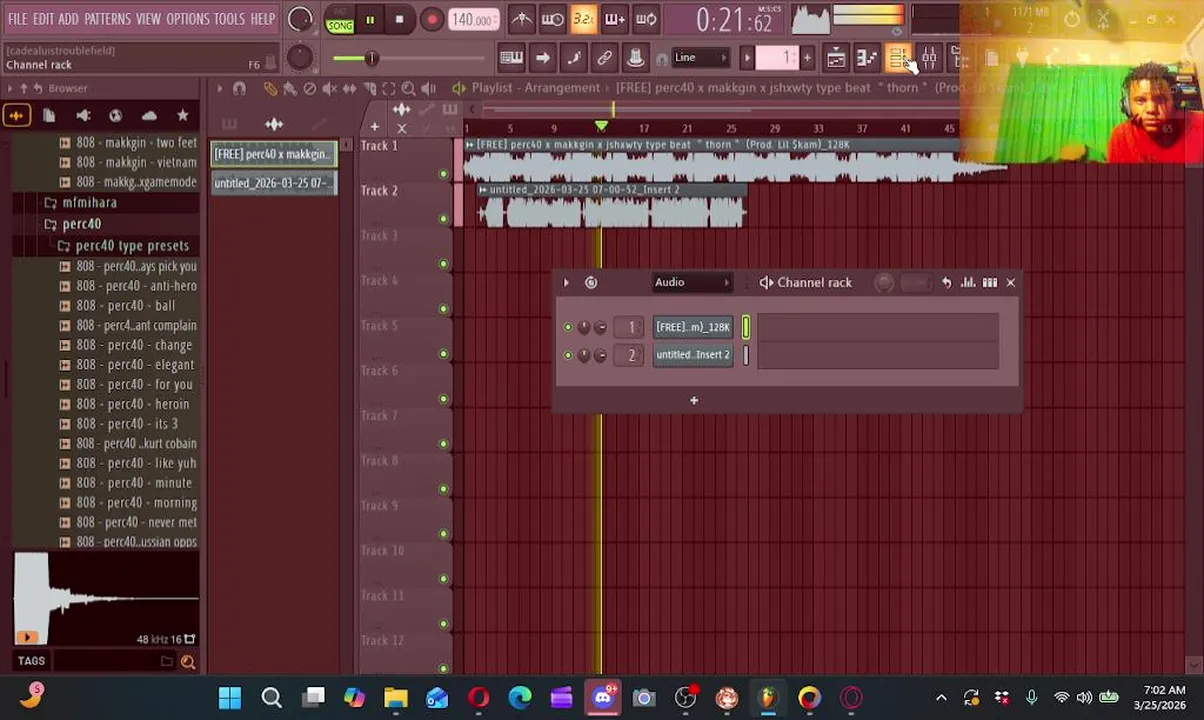Click the link/multilink controllers icon
The image size is (1204, 720).
604,58
